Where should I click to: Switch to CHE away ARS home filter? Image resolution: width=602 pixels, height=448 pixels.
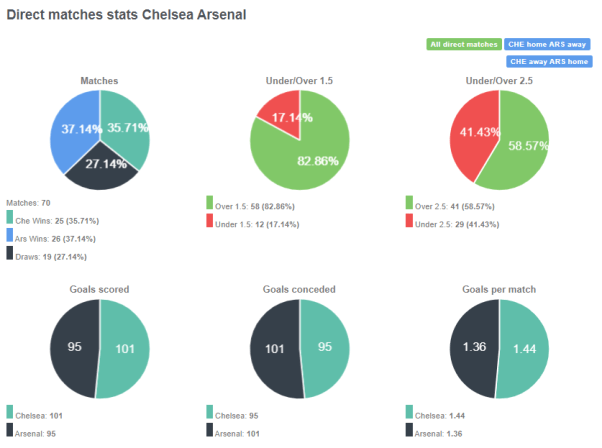pos(549,61)
